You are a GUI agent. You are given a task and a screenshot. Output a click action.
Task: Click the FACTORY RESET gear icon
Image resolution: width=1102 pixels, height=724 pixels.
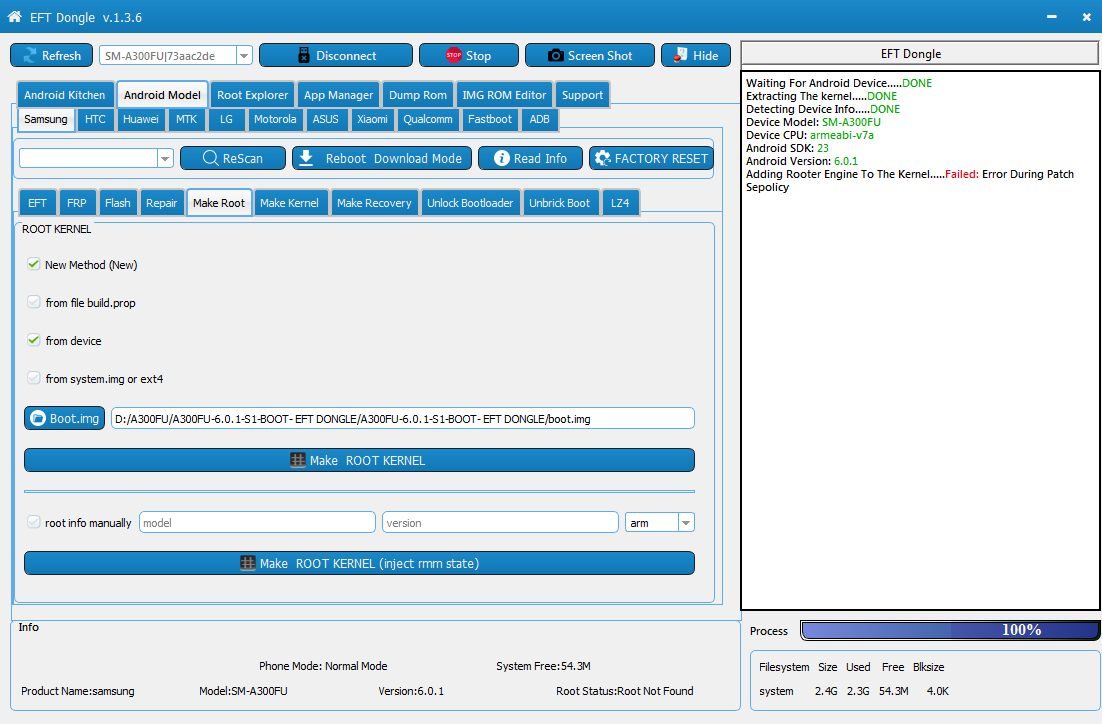pyautogui.click(x=602, y=158)
